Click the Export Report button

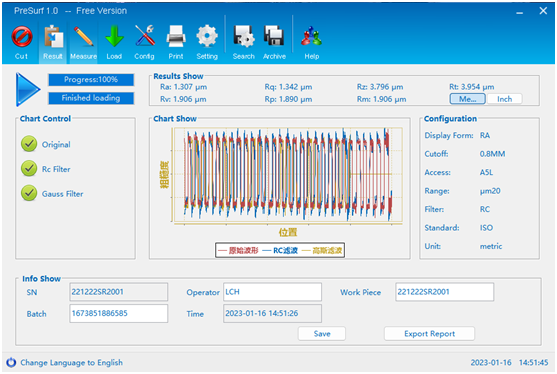(x=429, y=334)
